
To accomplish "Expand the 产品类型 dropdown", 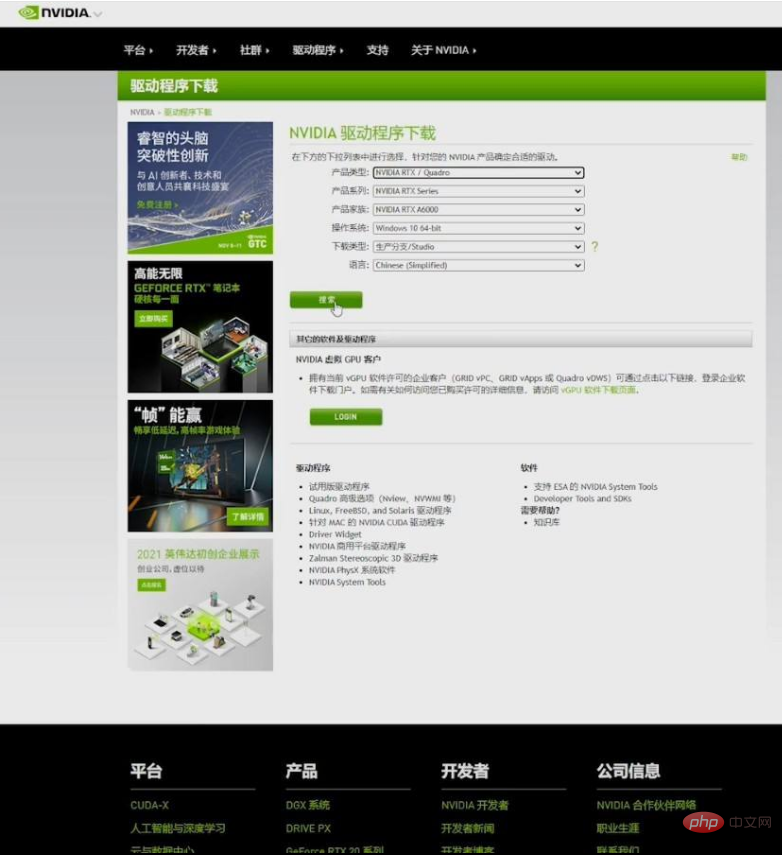I will click(478, 172).
